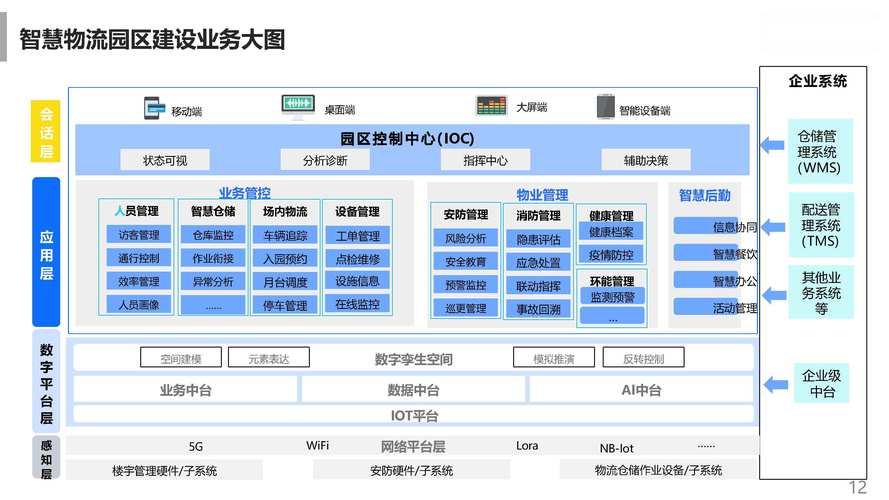Select the 辅助决策 box
This screenshot has height=500, width=889.
tap(646, 160)
